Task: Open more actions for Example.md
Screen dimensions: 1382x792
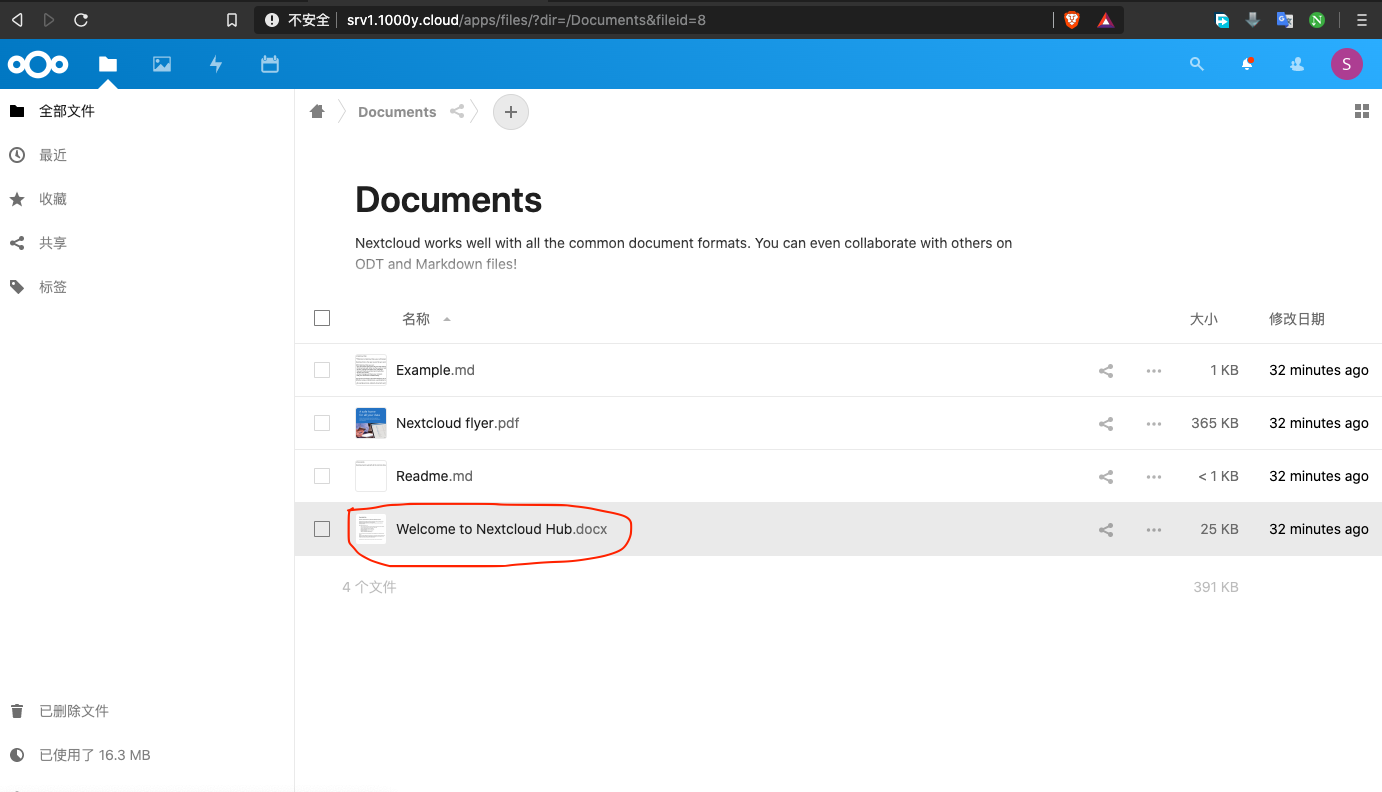Action: (x=1154, y=370)
